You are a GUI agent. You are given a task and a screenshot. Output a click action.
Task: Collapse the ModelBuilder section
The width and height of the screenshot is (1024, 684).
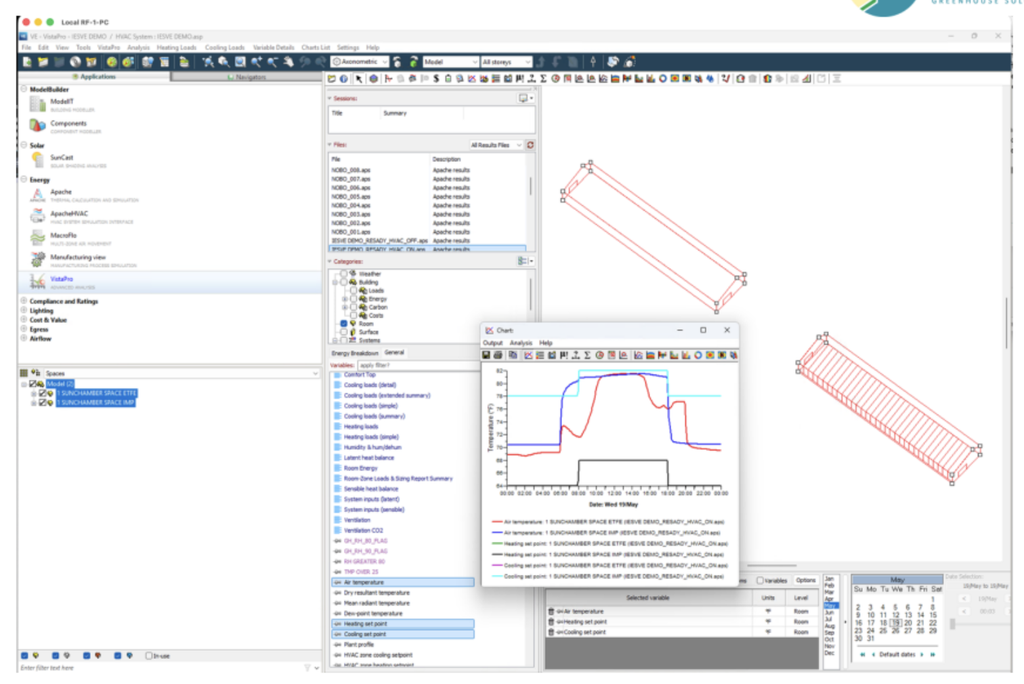tap(24, 90)
